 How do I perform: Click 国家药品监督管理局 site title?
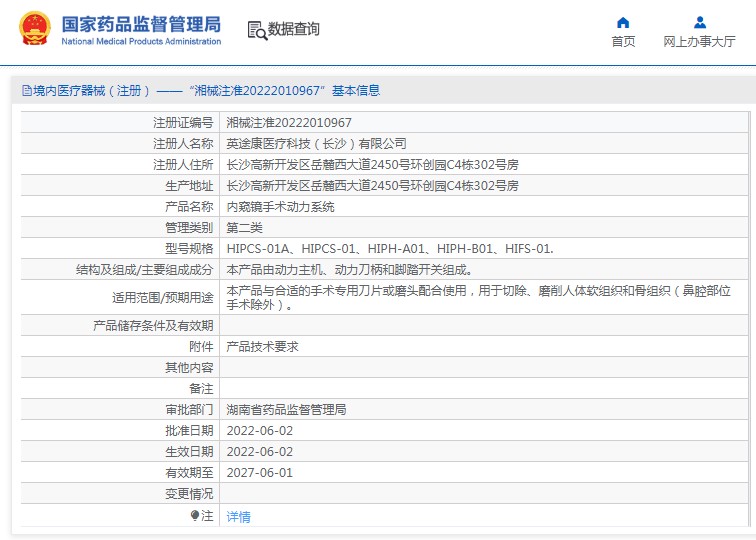coord(141,25)
